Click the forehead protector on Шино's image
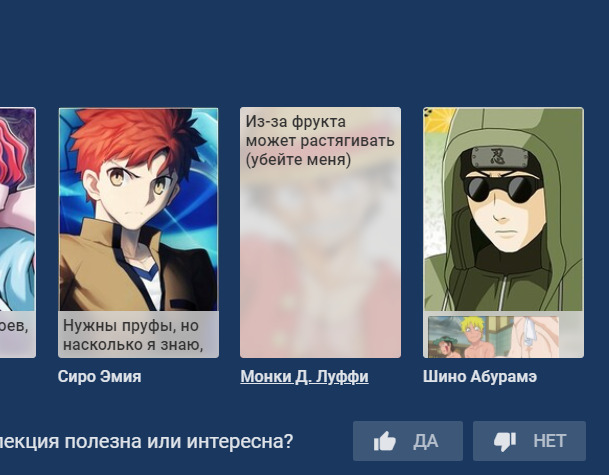The height and width of the screenshot is (475, 609). (x=501, y=159)
